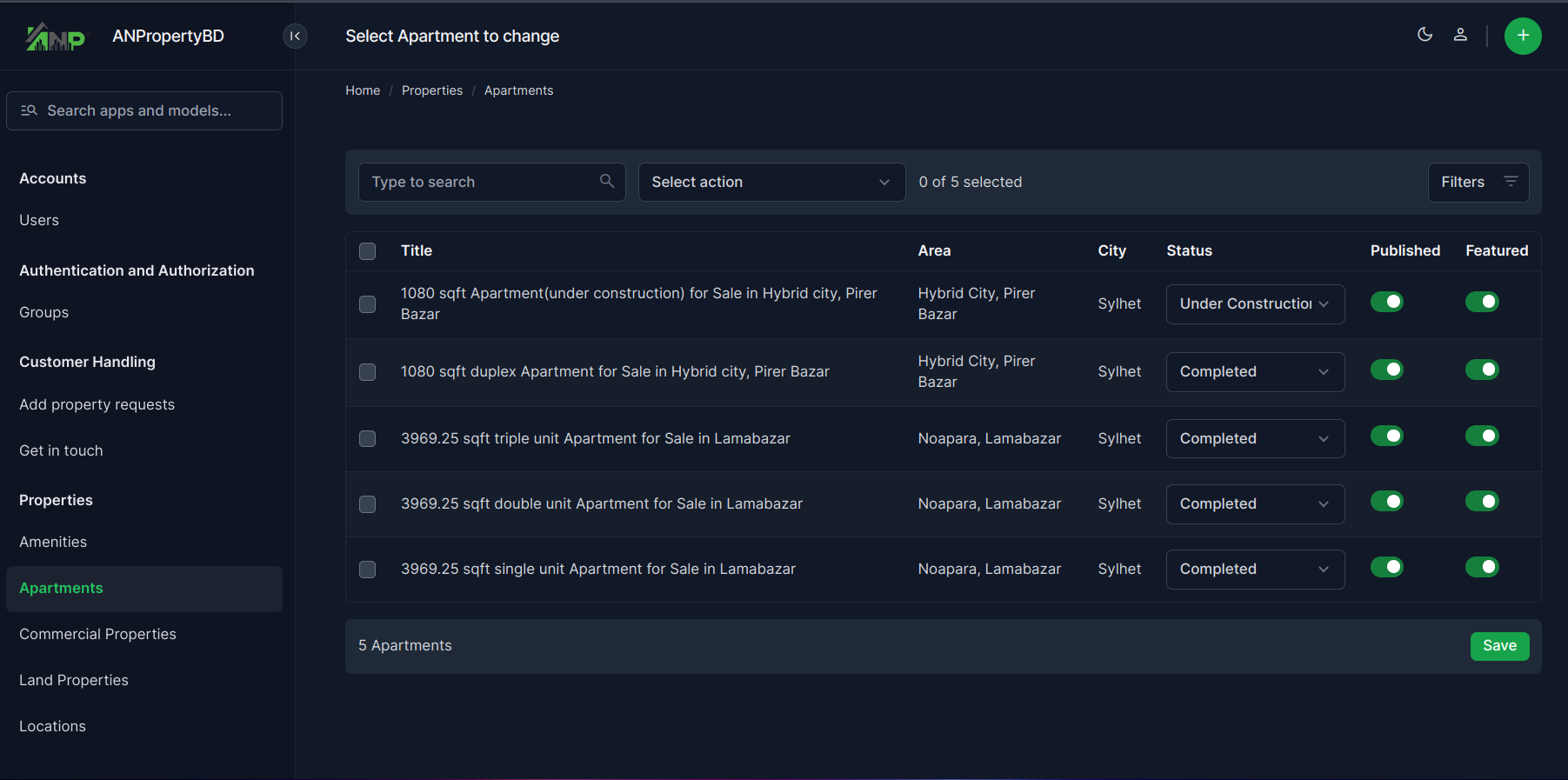Click the green Save button
The width and height of the screenshot is (1568, 780).
tap(1498, 645)
